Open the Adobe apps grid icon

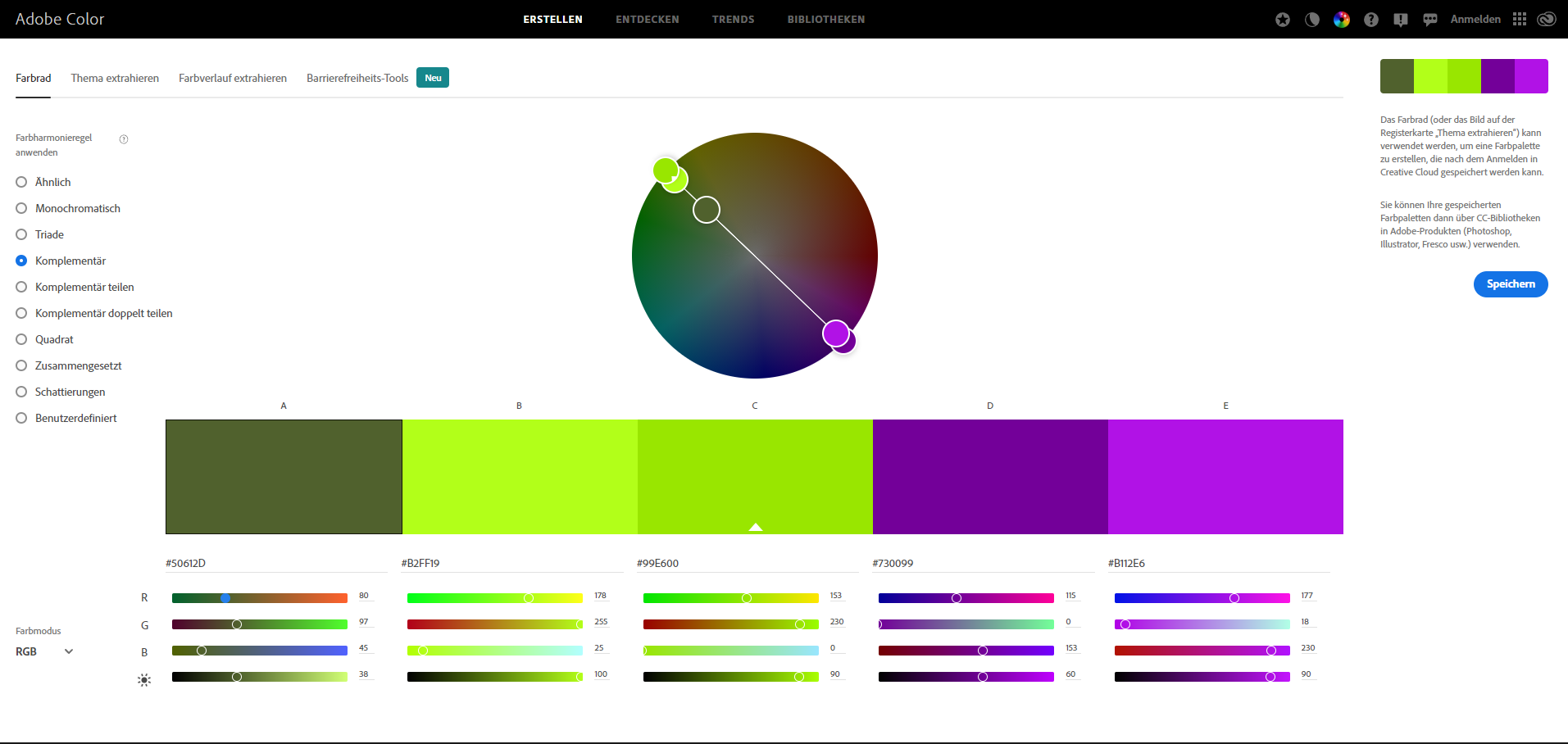(1520, 20)
